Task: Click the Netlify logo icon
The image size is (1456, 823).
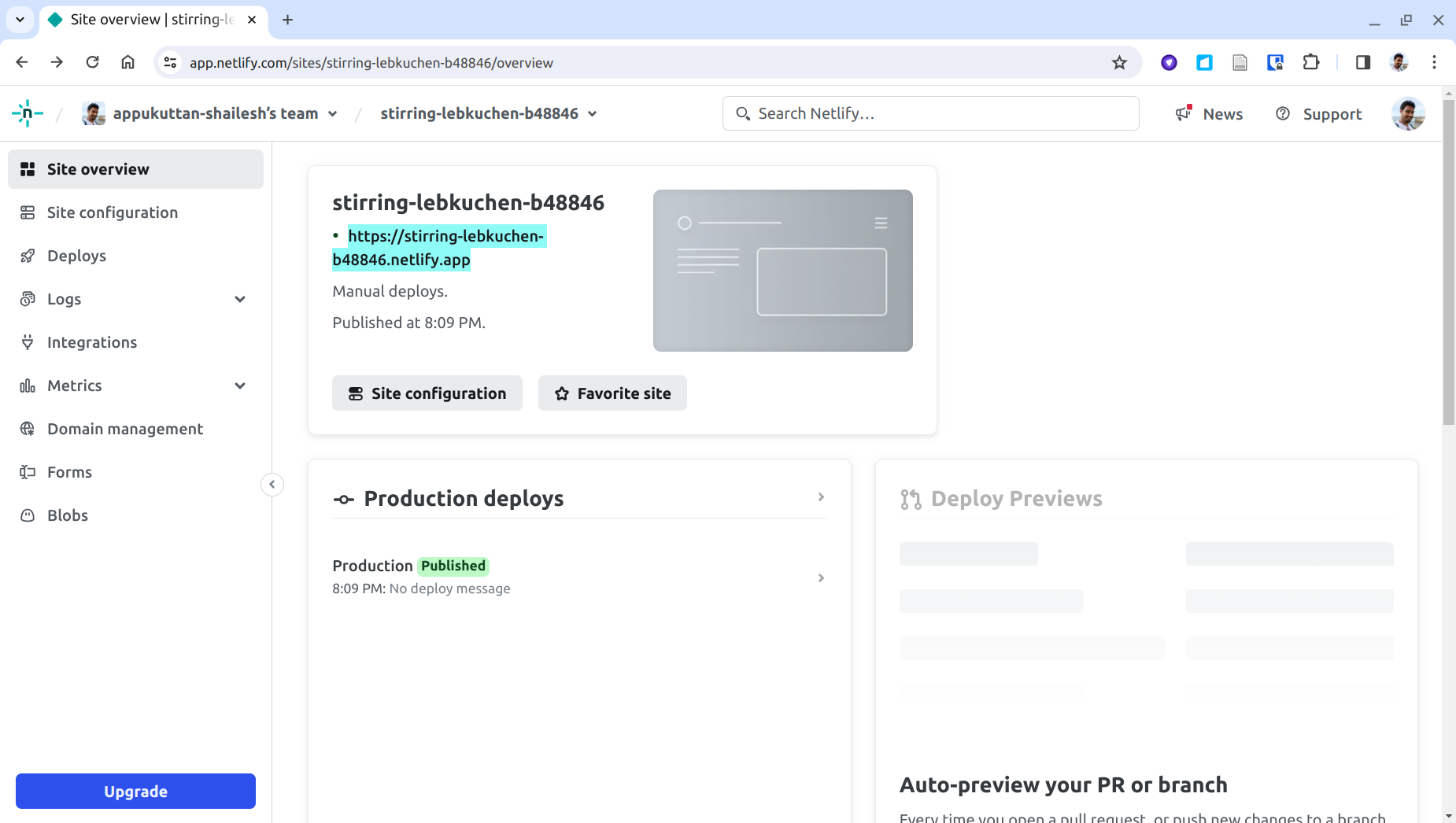Action: click(x=28, y=113)
